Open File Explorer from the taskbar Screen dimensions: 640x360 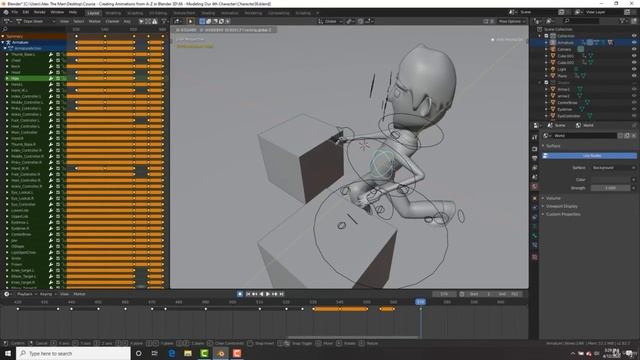tap(188, 353)
